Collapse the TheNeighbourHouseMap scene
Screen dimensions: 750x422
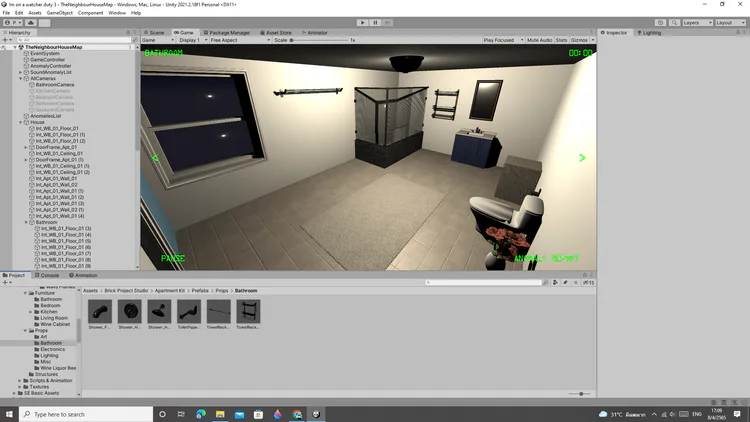point(15,47)
